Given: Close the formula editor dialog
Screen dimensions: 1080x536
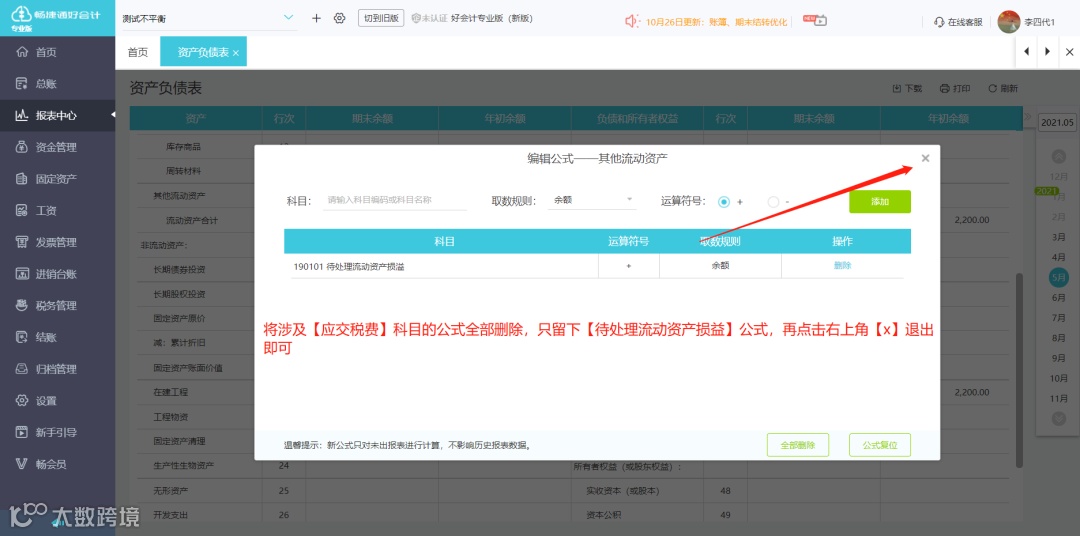Looking at the screenshot, I should tap(925, 158).
